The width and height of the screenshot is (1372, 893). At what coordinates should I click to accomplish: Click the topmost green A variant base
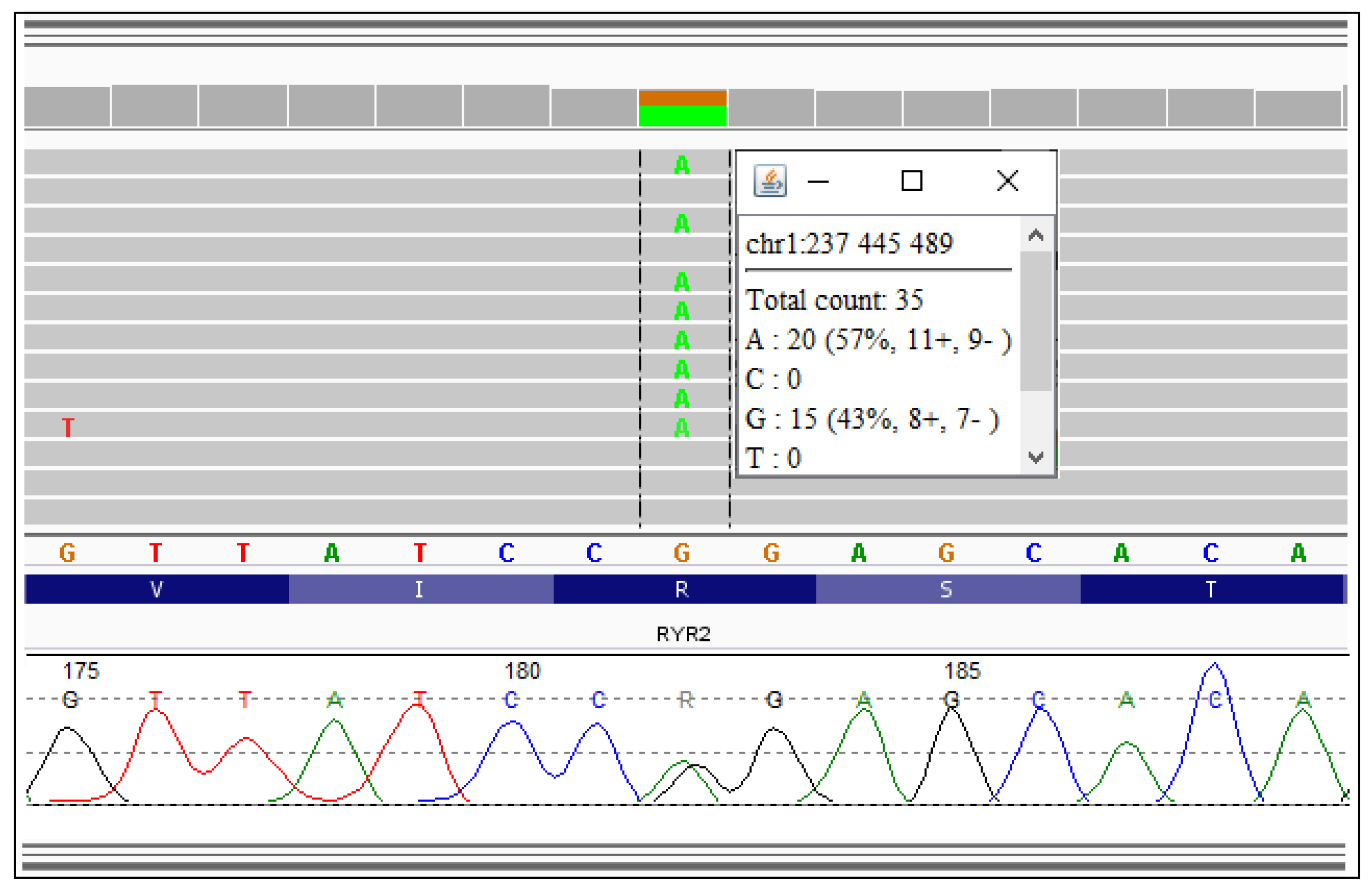coord(681,166)
